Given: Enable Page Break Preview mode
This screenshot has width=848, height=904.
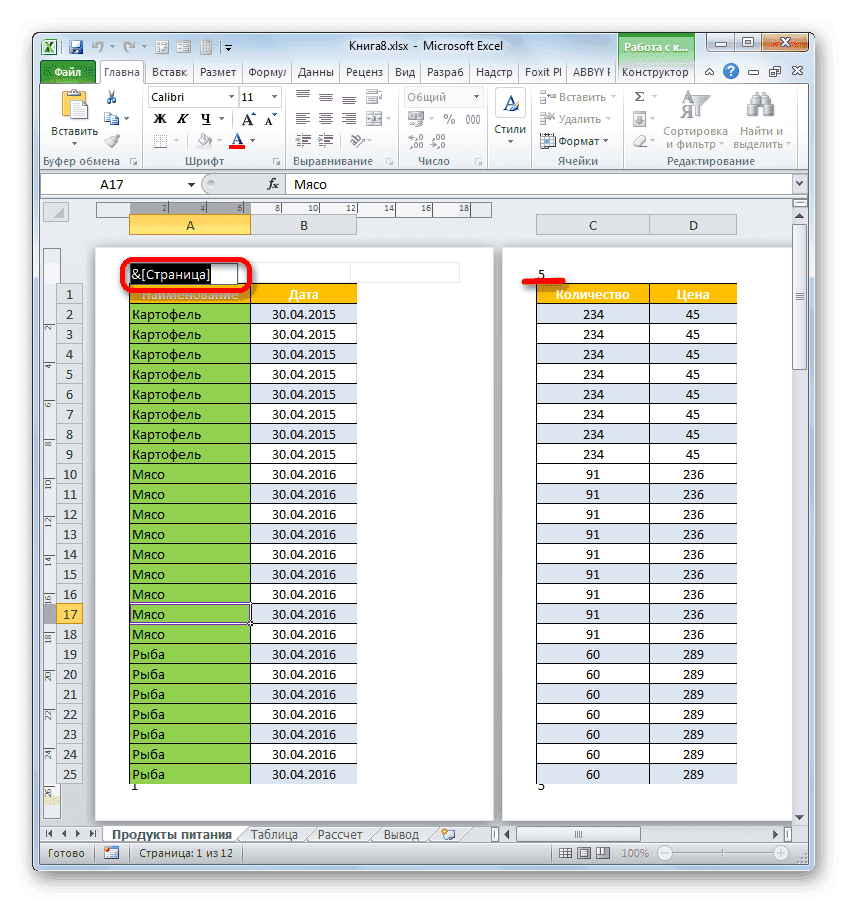Looking at the screenshot, I should pos(602,853).
